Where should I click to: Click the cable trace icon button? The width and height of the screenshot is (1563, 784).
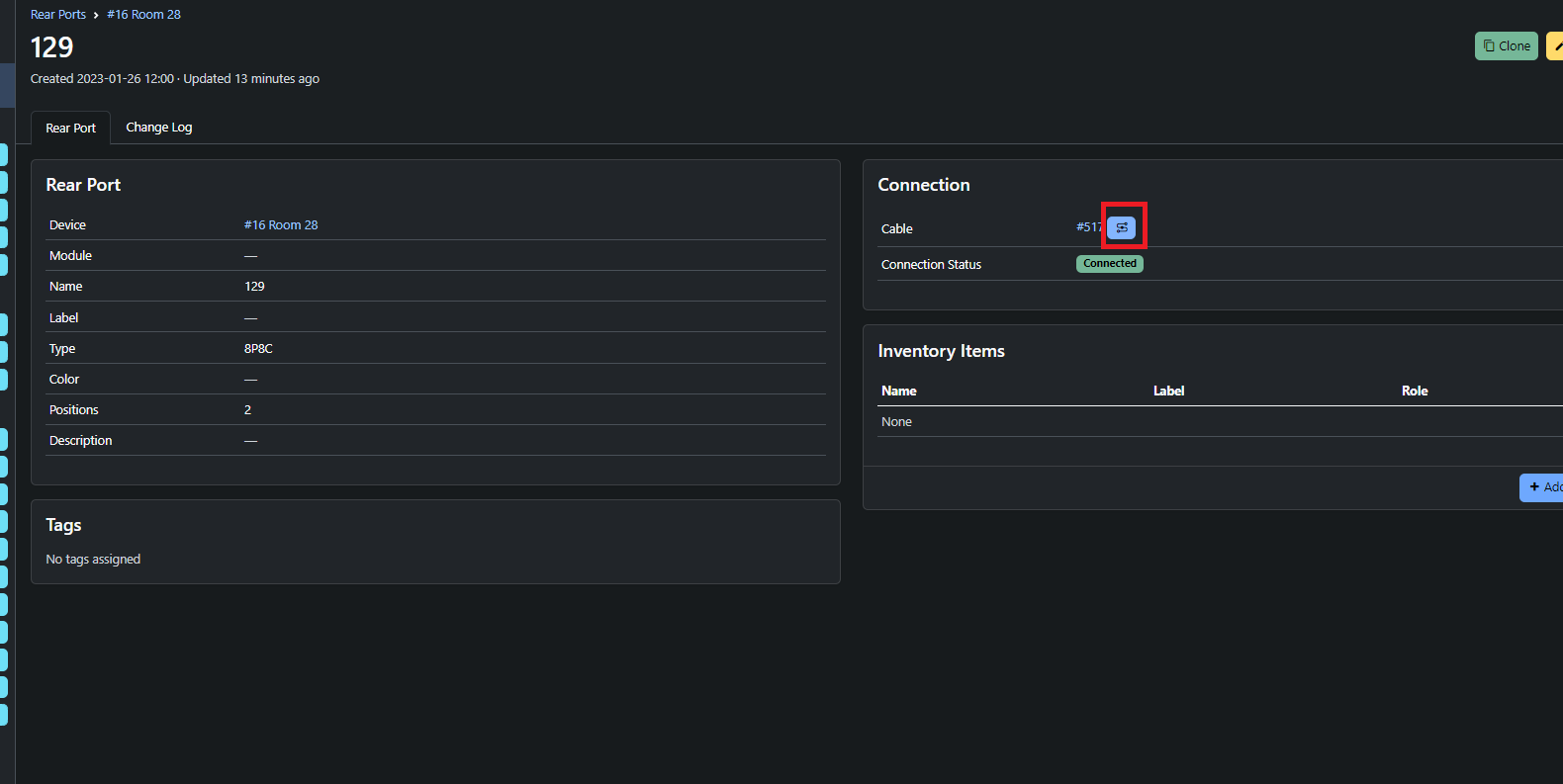tap(1122, 227)
